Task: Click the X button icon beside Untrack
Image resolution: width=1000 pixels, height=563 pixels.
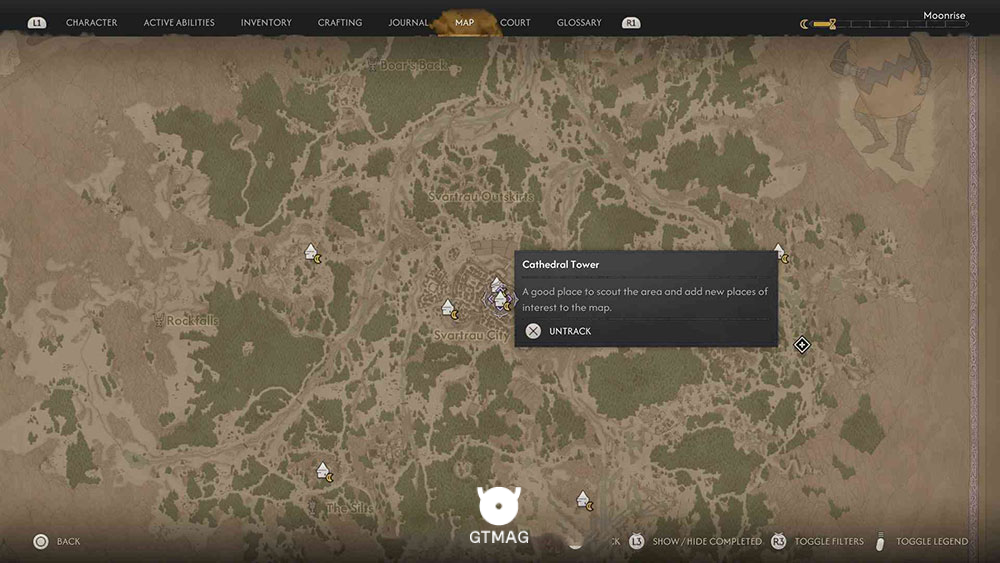Action: tap(533, 331)
